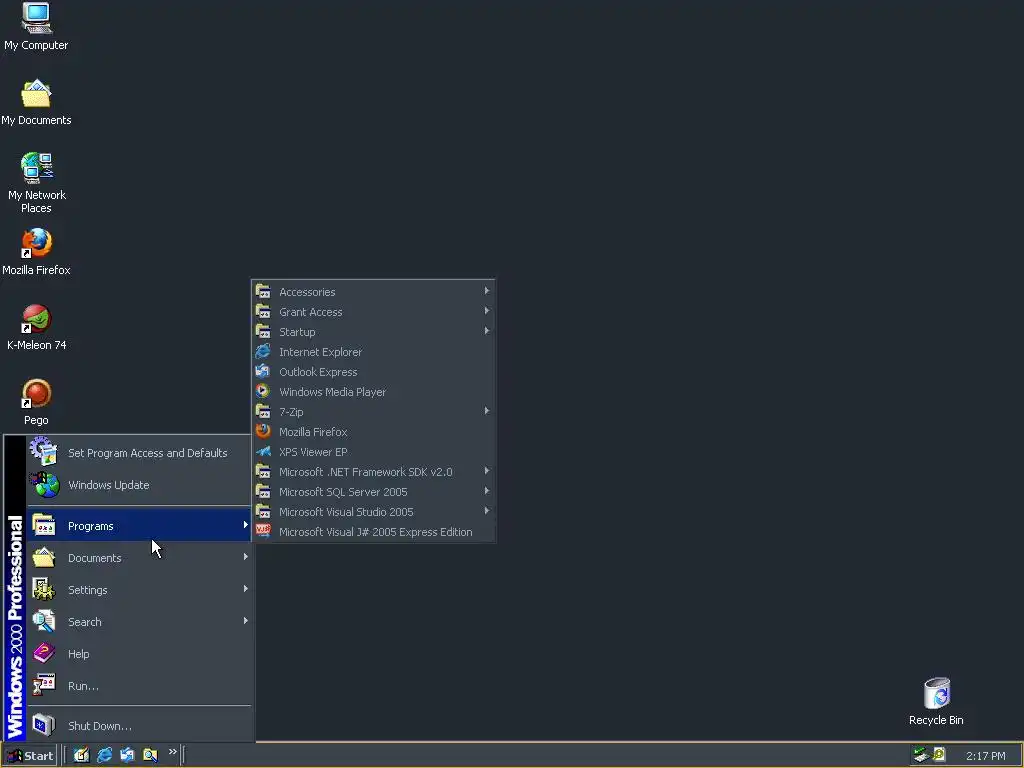Launch Windows Update from the Start menu
The width and height of the screenshot is (1024, 768).
tap(139, 485)
